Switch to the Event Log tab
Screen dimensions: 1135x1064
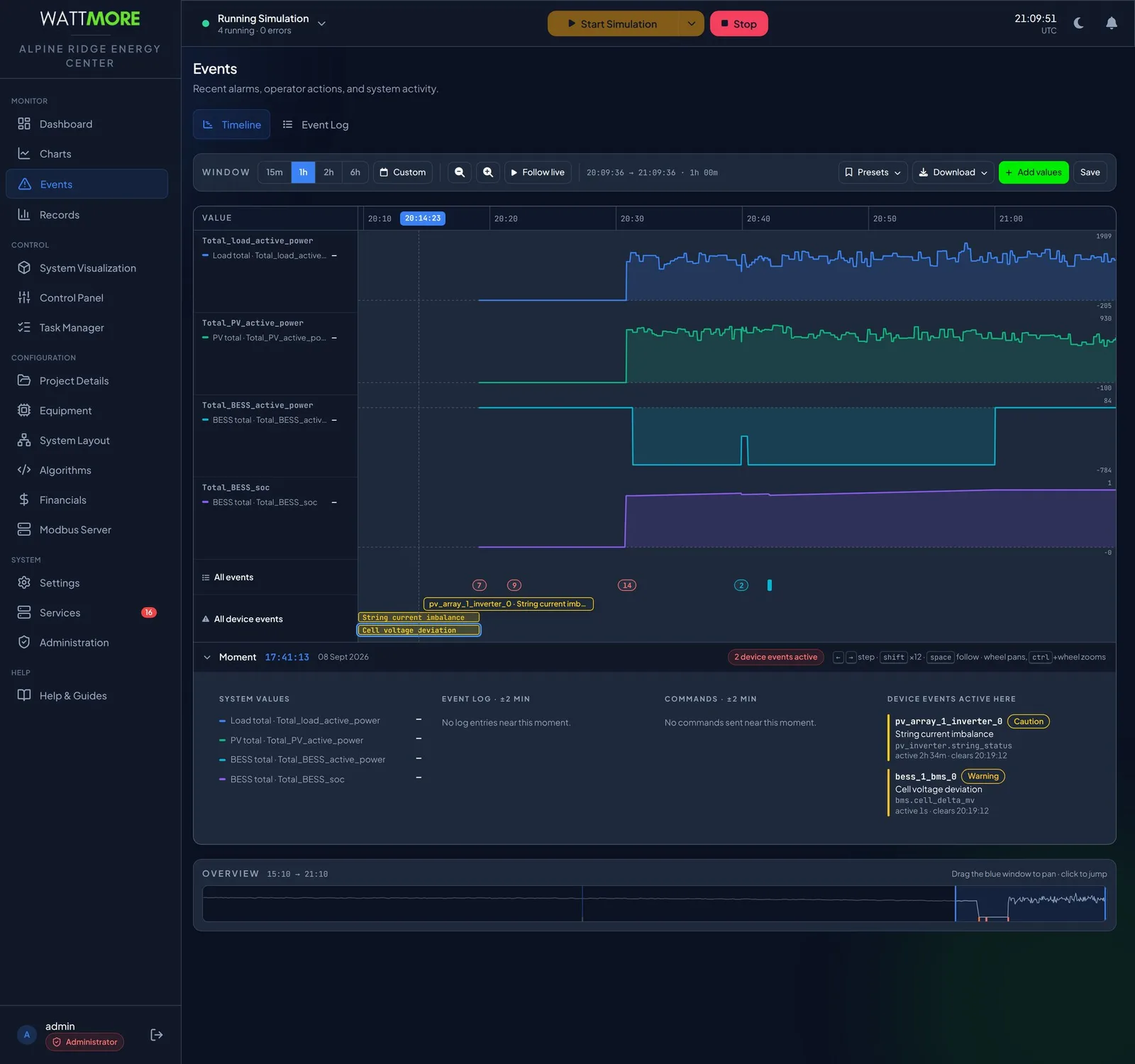(316, 125)
